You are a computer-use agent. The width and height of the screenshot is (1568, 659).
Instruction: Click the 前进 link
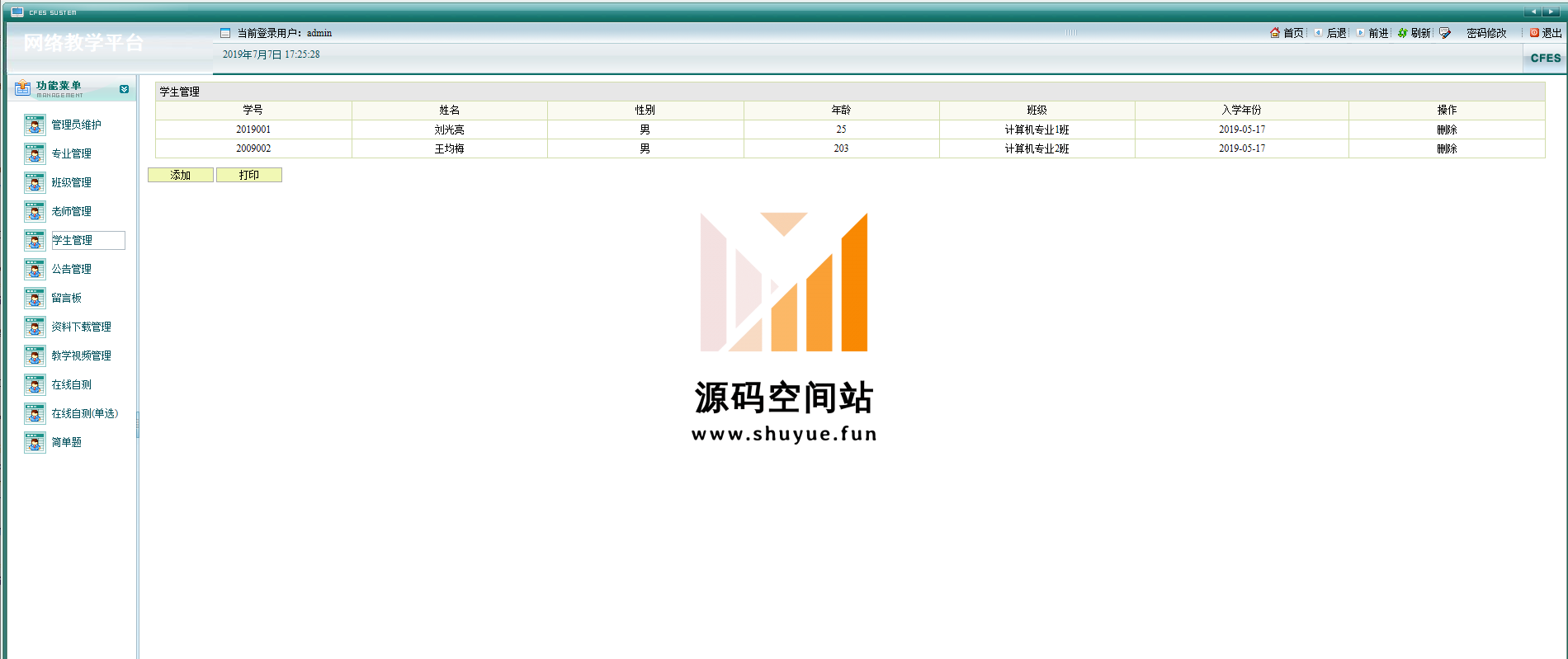point(1378,33)
